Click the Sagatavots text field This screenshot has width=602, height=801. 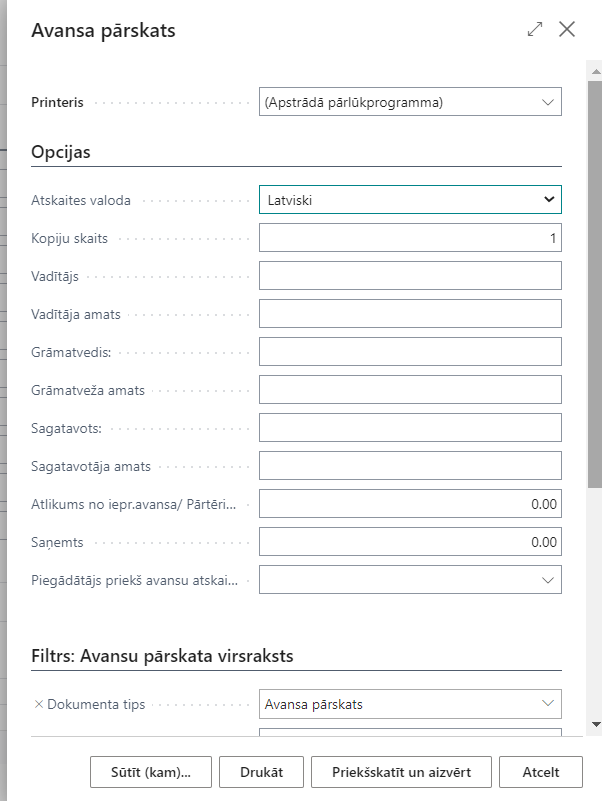point(410,428)
